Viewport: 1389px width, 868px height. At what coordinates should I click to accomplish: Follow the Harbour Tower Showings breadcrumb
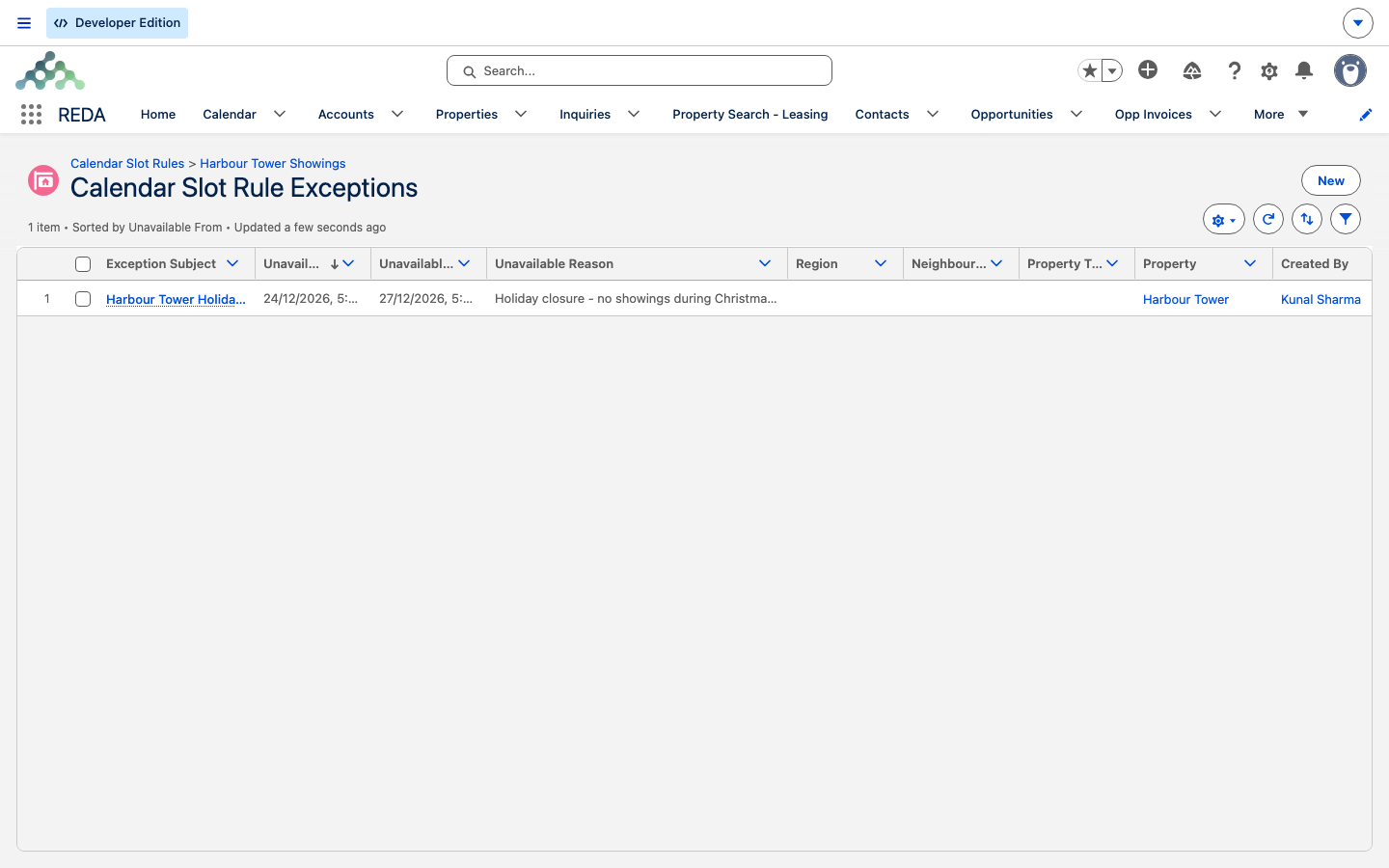click(x=272, y=163)
